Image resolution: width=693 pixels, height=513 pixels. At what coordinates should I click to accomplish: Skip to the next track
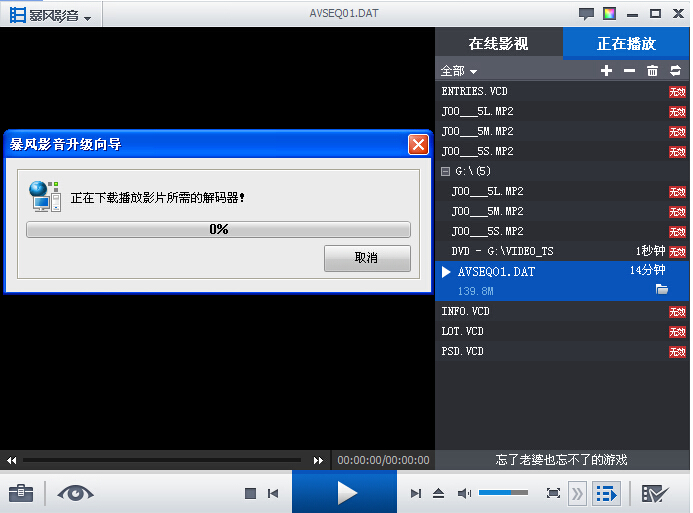(416, 493)
